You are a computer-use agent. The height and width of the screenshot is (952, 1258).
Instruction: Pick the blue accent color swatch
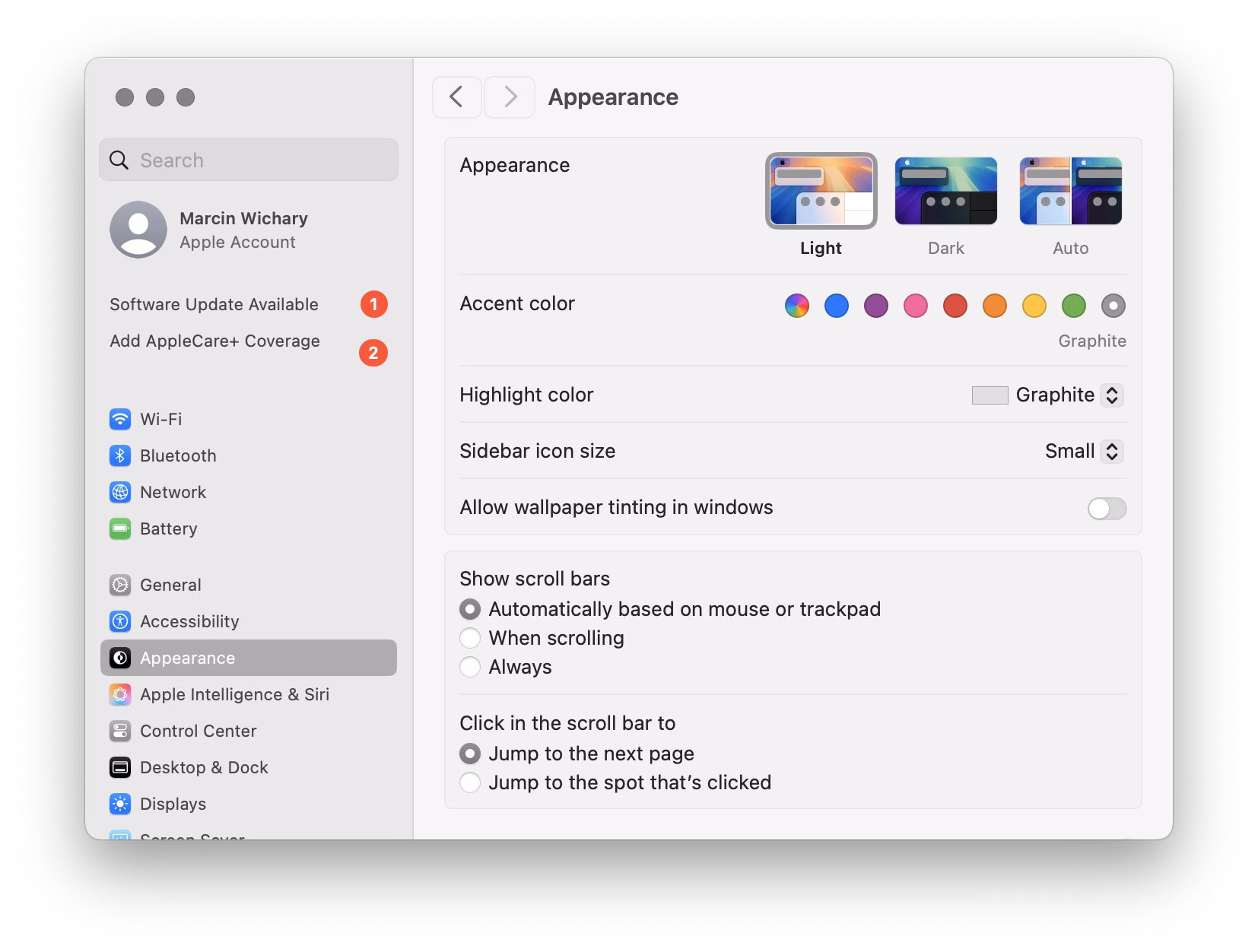(836, 306)
